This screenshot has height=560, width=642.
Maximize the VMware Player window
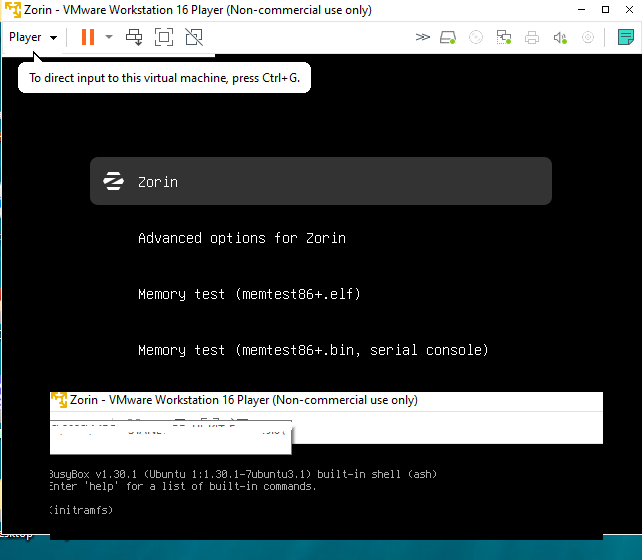[606, 9]
